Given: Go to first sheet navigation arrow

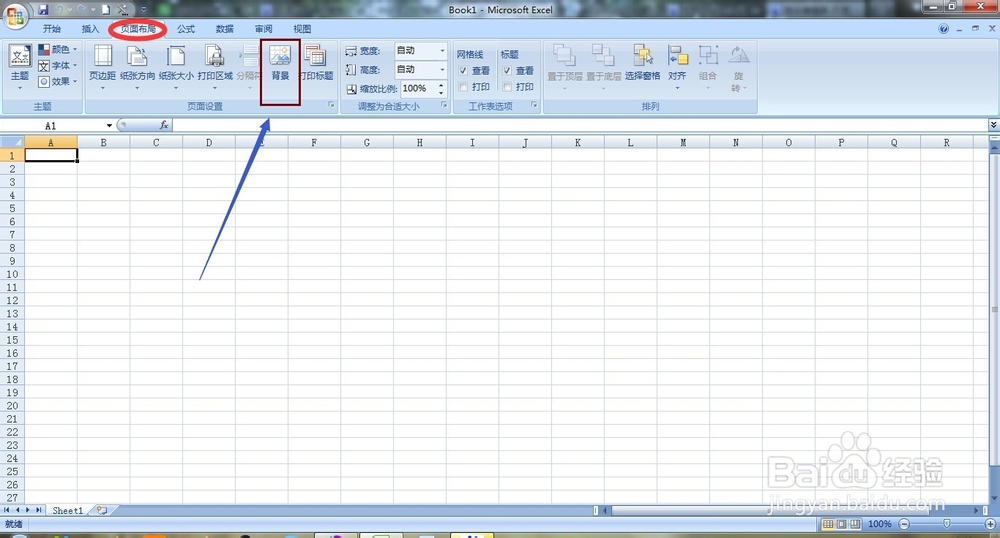Looking at the screenshot, I should pyautogui.click(x=6, y=511).
